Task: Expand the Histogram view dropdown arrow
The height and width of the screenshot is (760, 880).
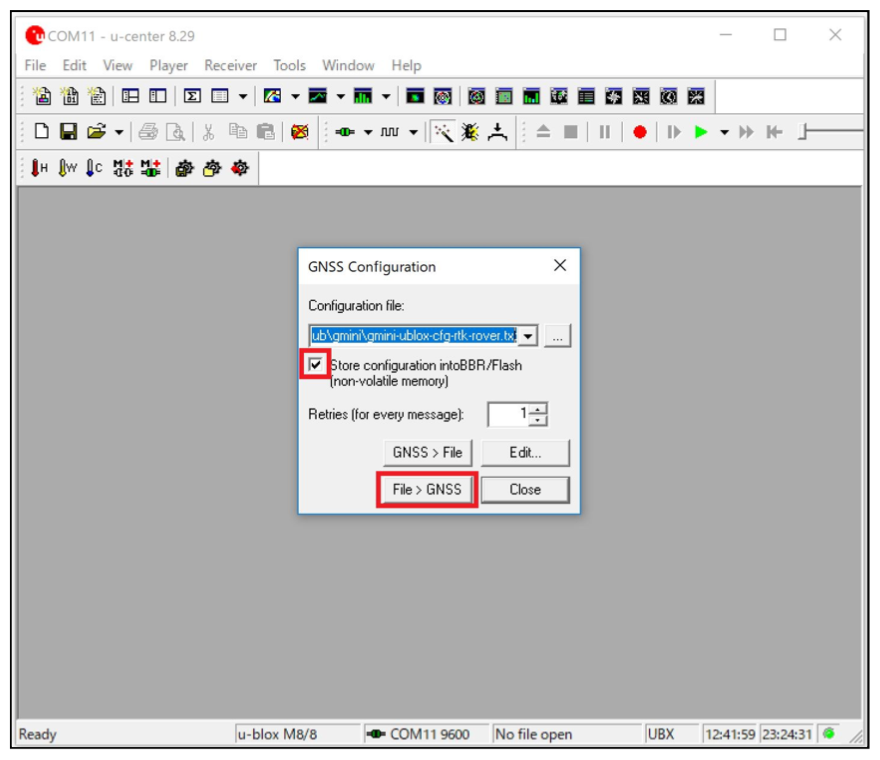Action: tap(386, 97)
